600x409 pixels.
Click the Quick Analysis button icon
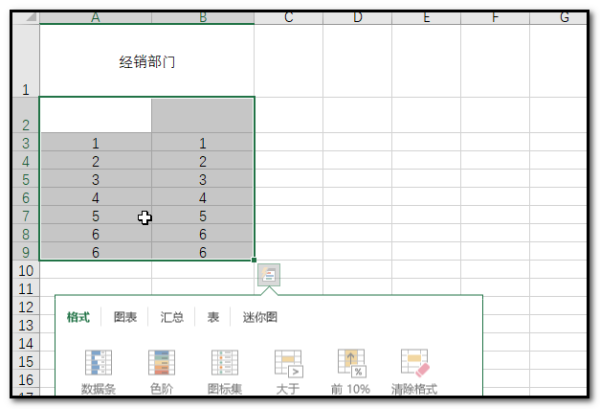[269, 274]
